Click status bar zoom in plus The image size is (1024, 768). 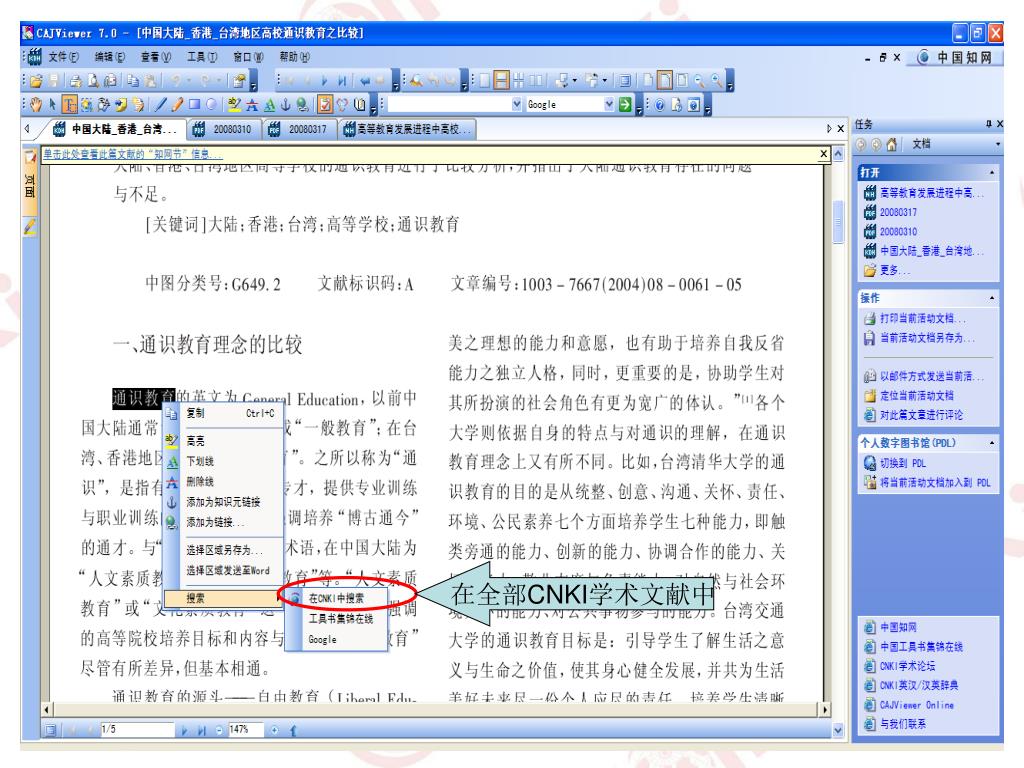click(x=274, y=730)
